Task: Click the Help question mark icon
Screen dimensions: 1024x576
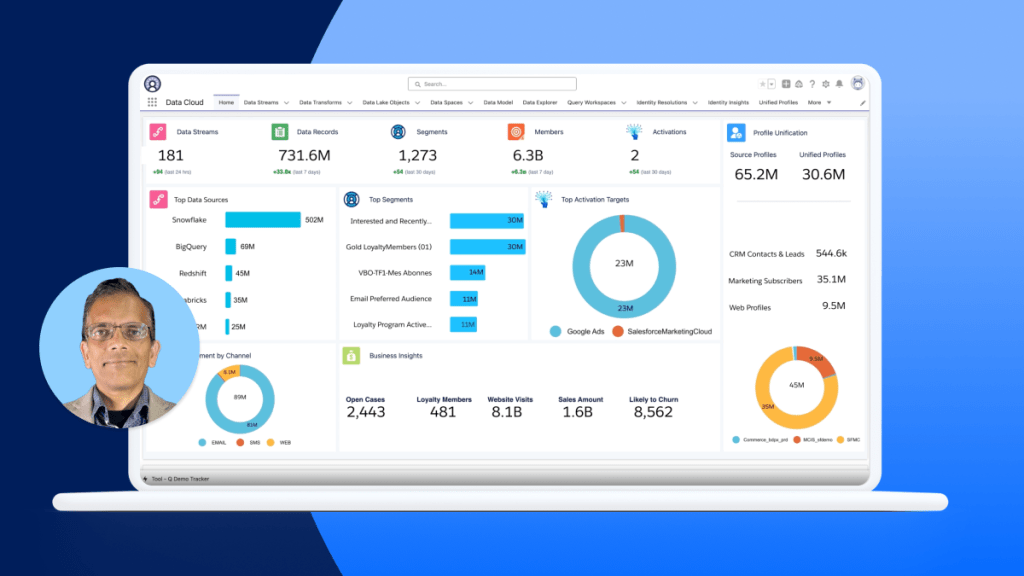Action: tap(811, 83)
